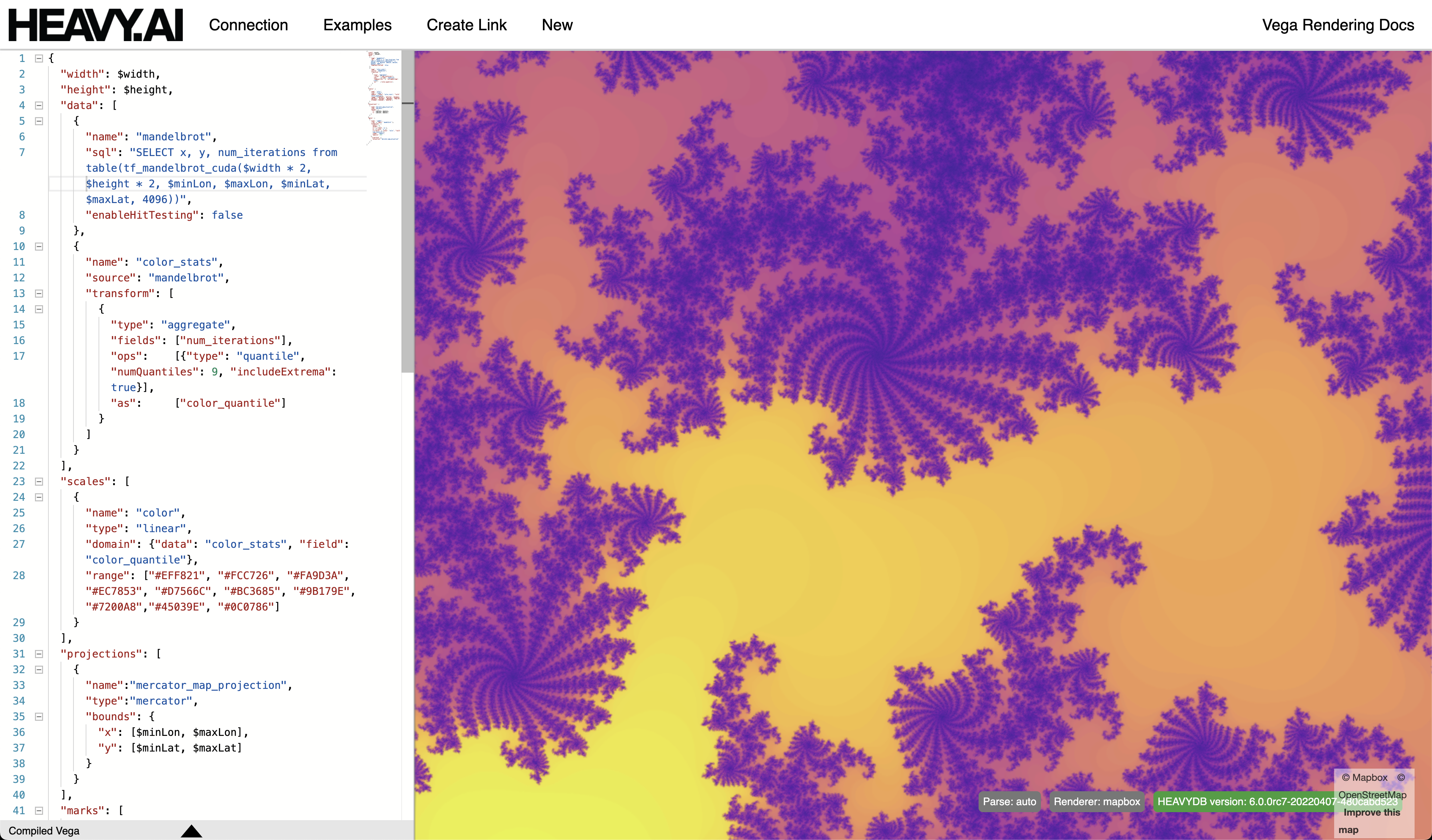Collapse the "marks" array at line 41
Image resolution: width=1432 pixels, height=840 pixels.
(39, 811)
